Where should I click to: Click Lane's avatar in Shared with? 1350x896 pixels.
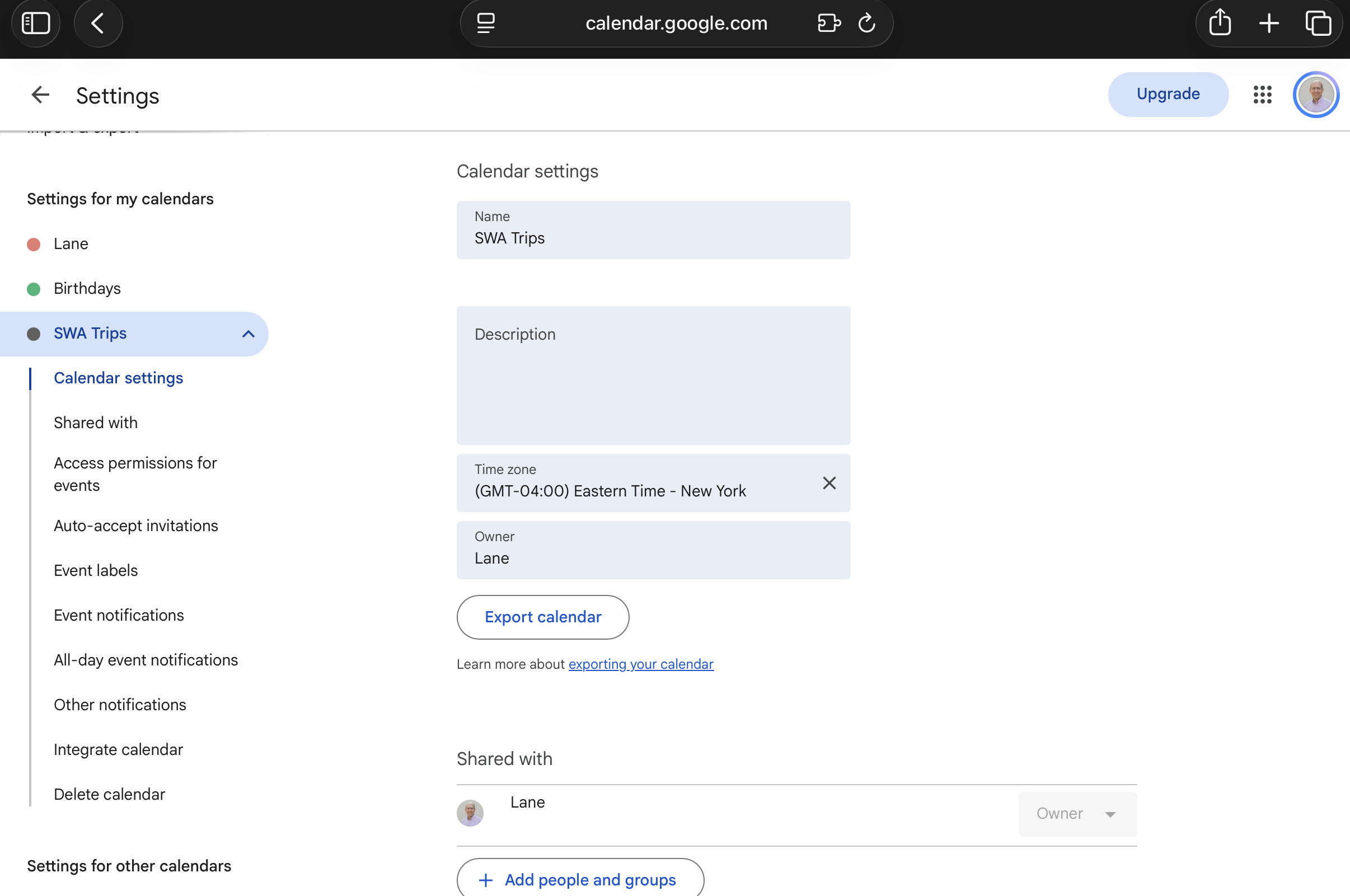[470, 813]
